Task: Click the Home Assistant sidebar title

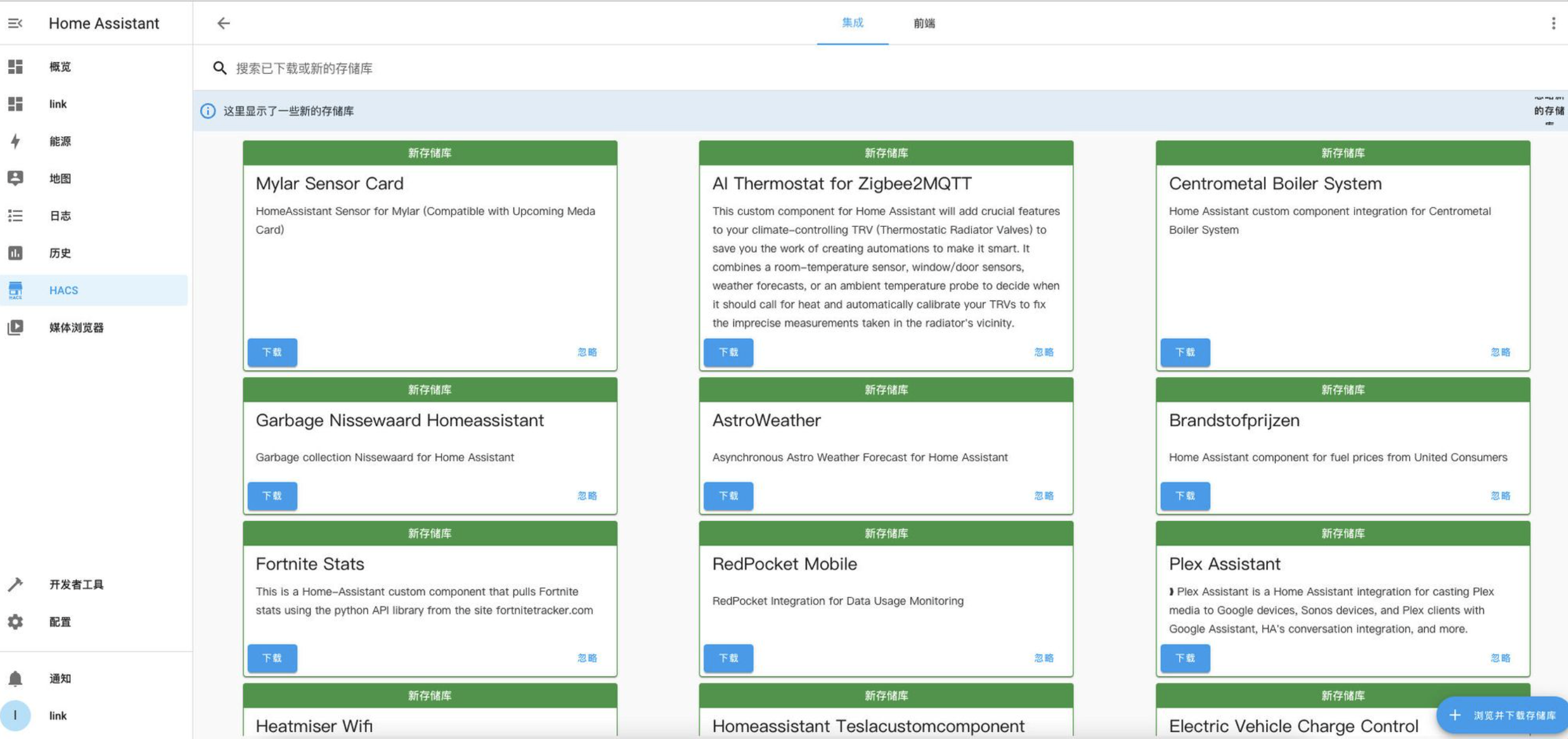Action: click(x=104, y=23)
